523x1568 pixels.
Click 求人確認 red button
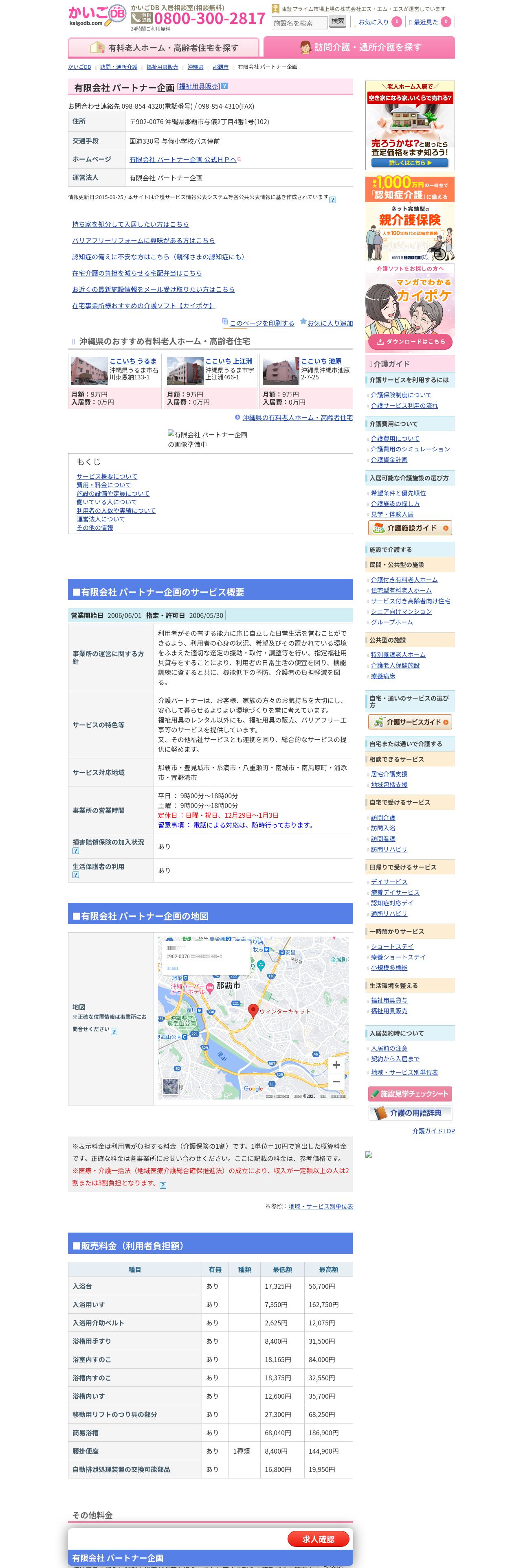click(319, 1540)
